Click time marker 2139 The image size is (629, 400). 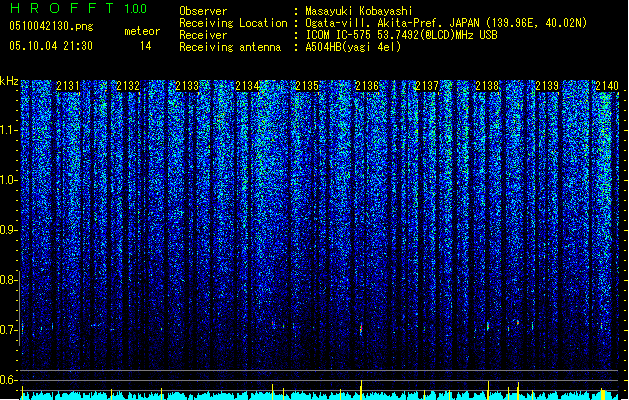(547, 86)
